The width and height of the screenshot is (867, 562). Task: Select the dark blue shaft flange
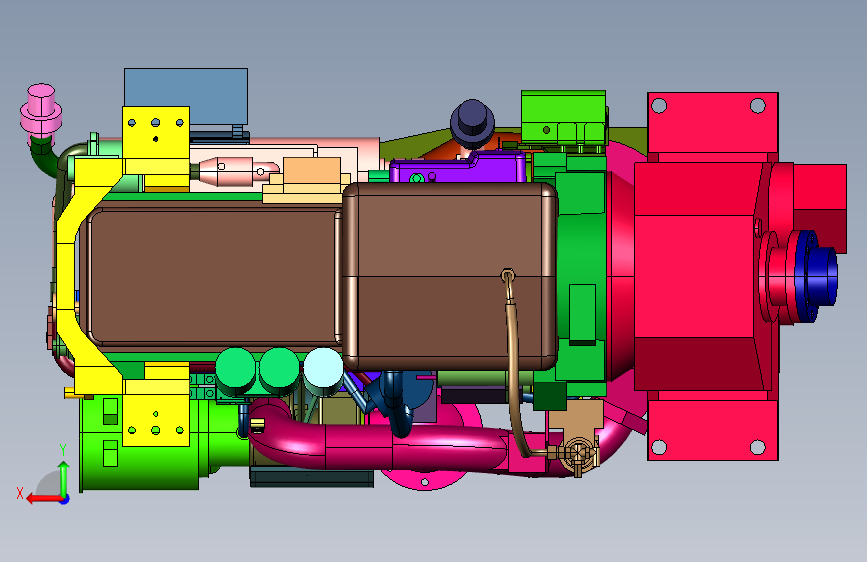coord(816,275)
